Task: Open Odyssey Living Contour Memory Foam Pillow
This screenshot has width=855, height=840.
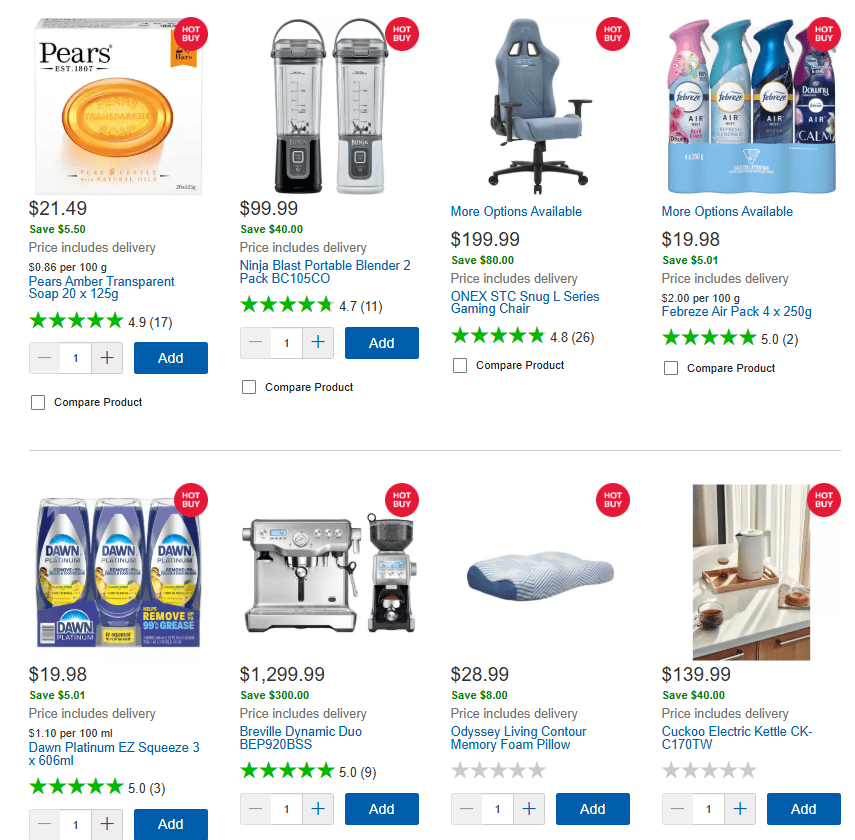Action: tap(518, 738)
